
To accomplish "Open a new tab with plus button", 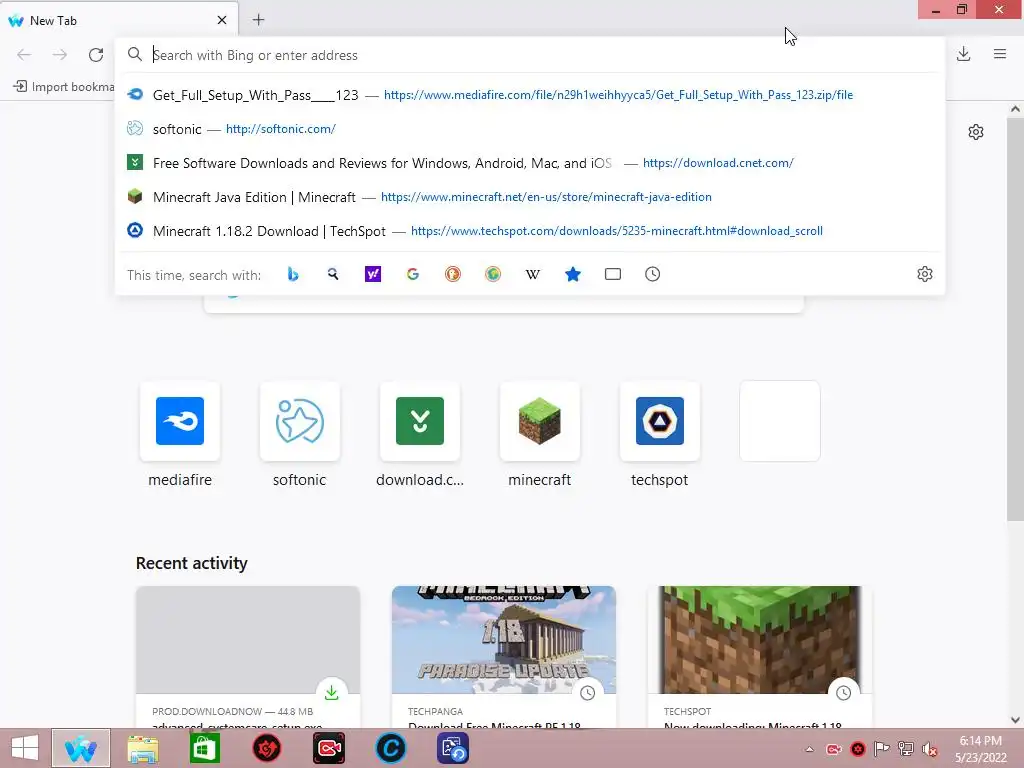I will pos(259,20).
